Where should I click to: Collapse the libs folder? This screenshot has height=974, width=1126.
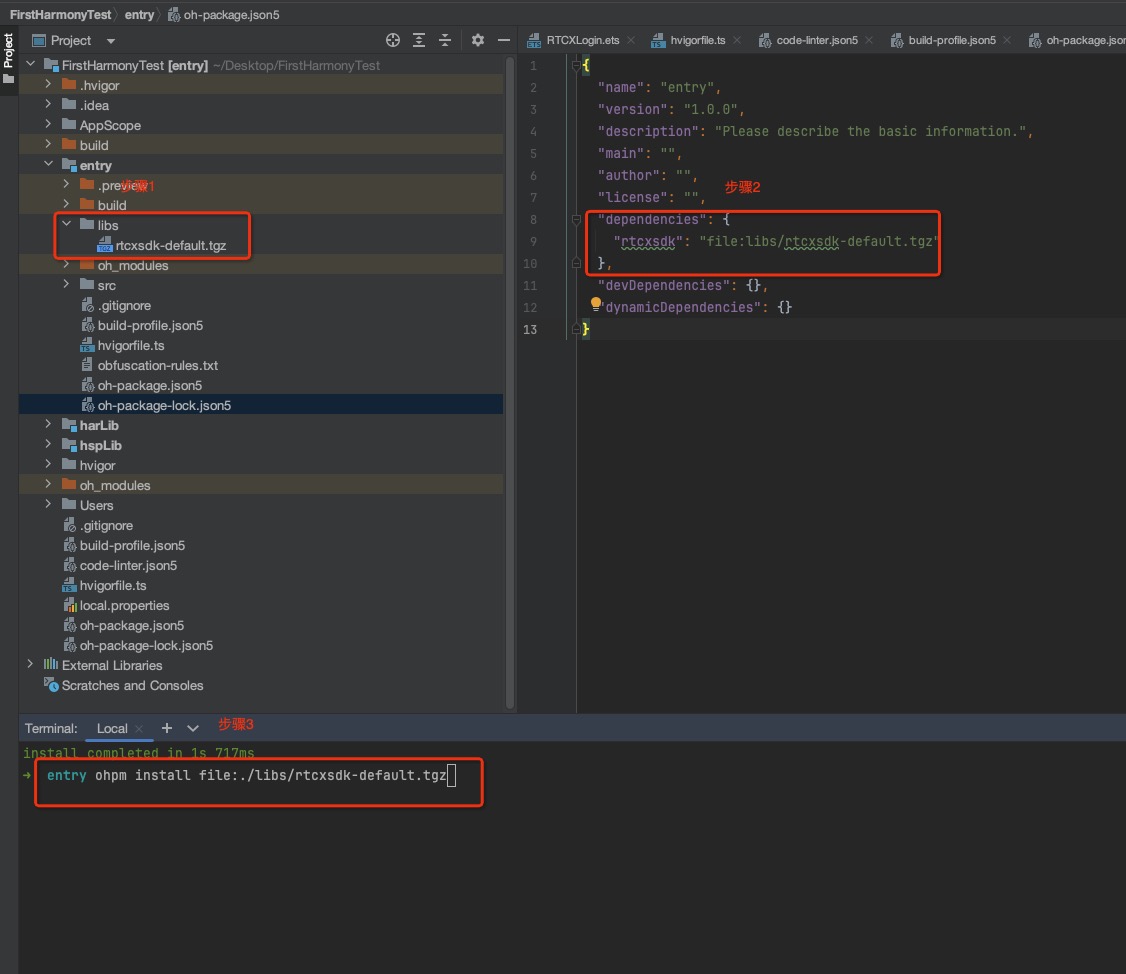(x=67, y=225)
